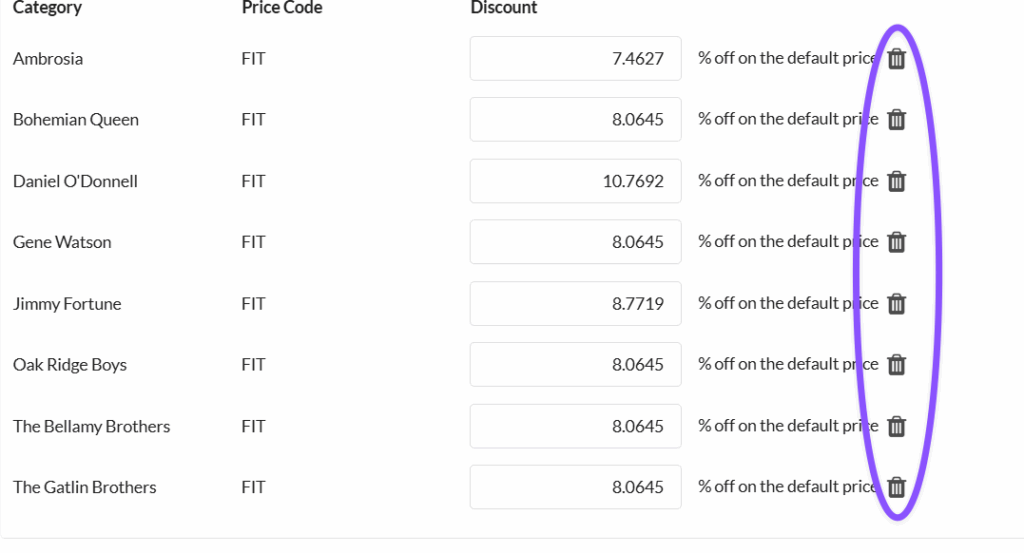Focus the Bohemian Queen discount input
Image resolution: width=1024 pixels, height=553 pixels.
pos(575,120)
